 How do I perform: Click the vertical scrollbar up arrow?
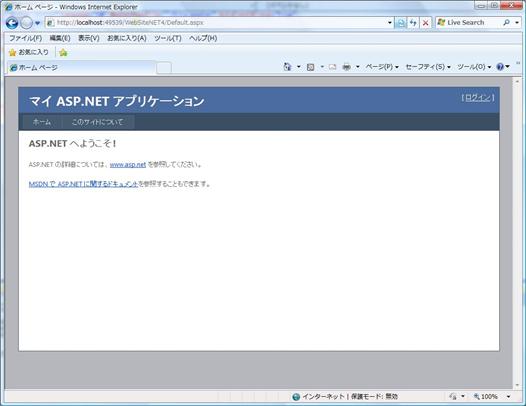[x=517, y=82]
